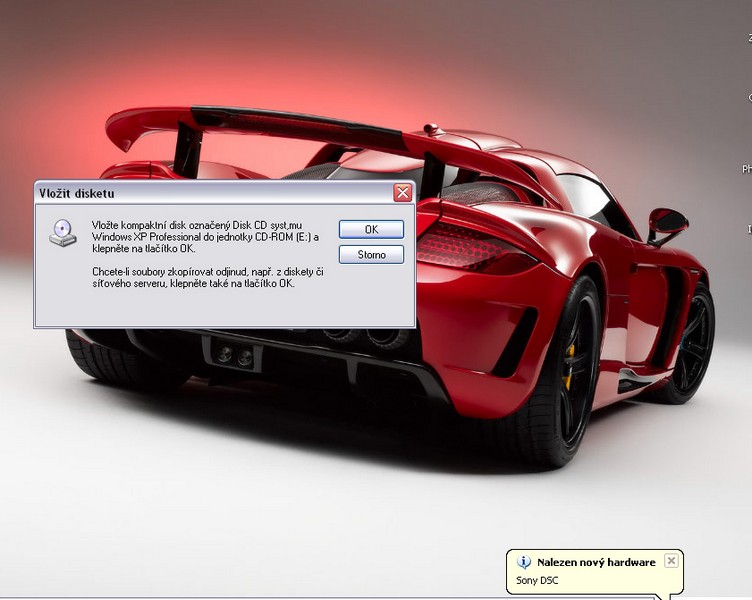752x600 pixels.
Task: Click the 'Vložit disketu' title bar text
Action: coord(77,193)
